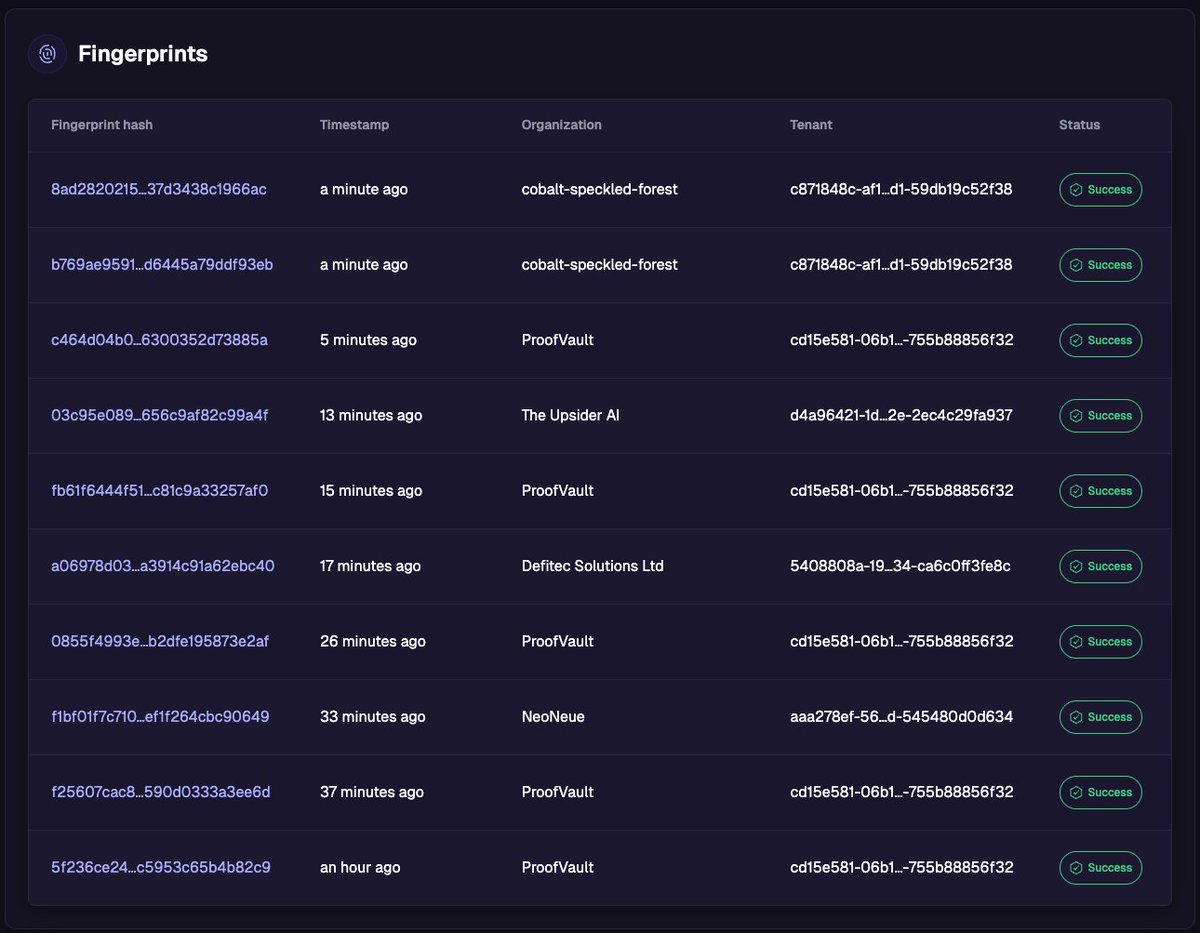Click the Status column header
Image resolution: width=1200 pixels, height=933 pixels.
(x=1079, y=125)
